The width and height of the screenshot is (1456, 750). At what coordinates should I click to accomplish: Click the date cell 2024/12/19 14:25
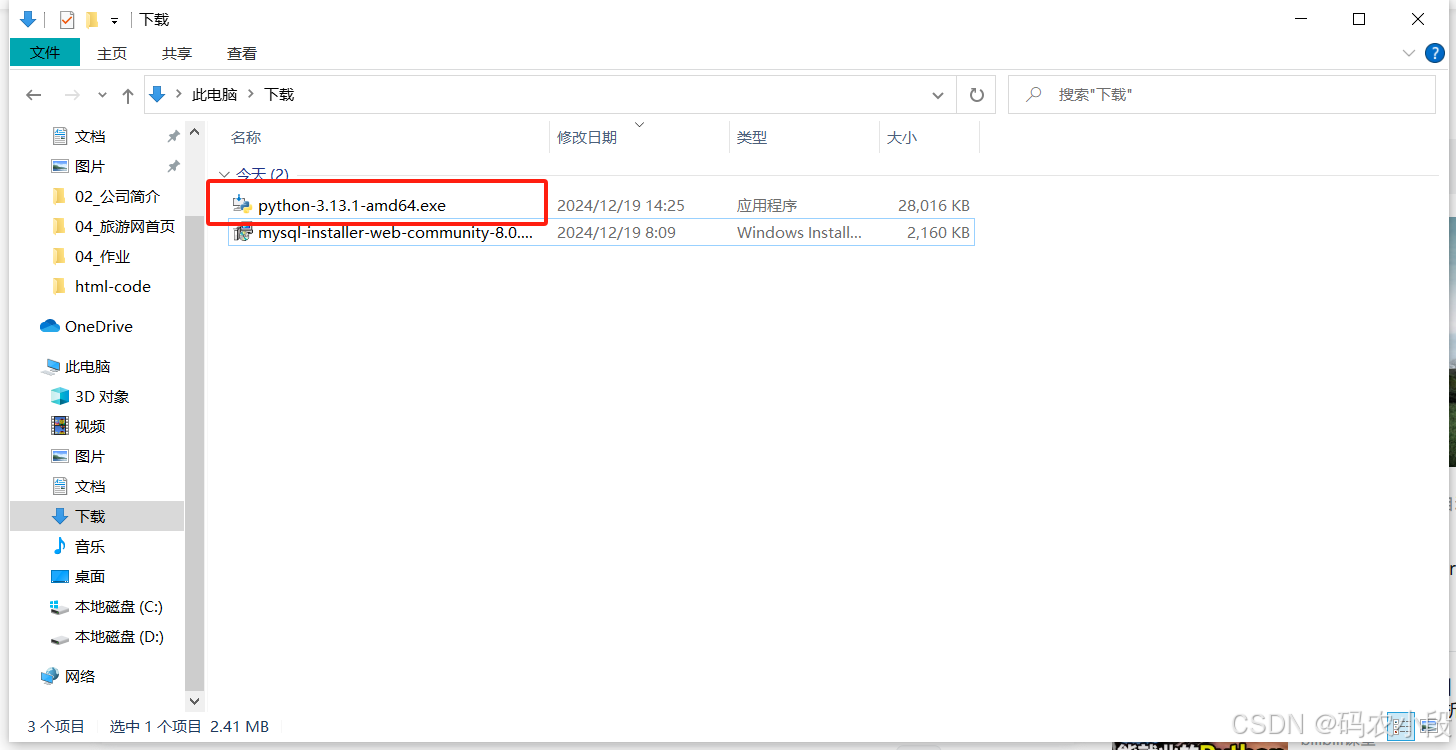pyautogui.click(x=621, y=206)
